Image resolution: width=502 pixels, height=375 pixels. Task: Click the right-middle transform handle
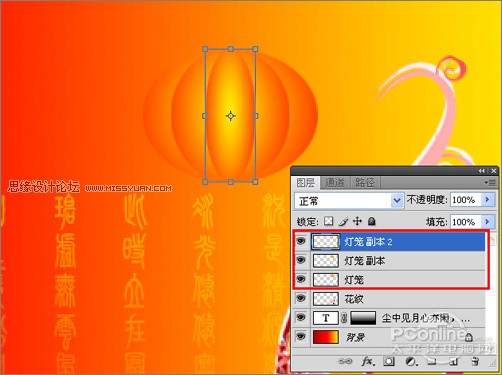(x=255, y=116)
